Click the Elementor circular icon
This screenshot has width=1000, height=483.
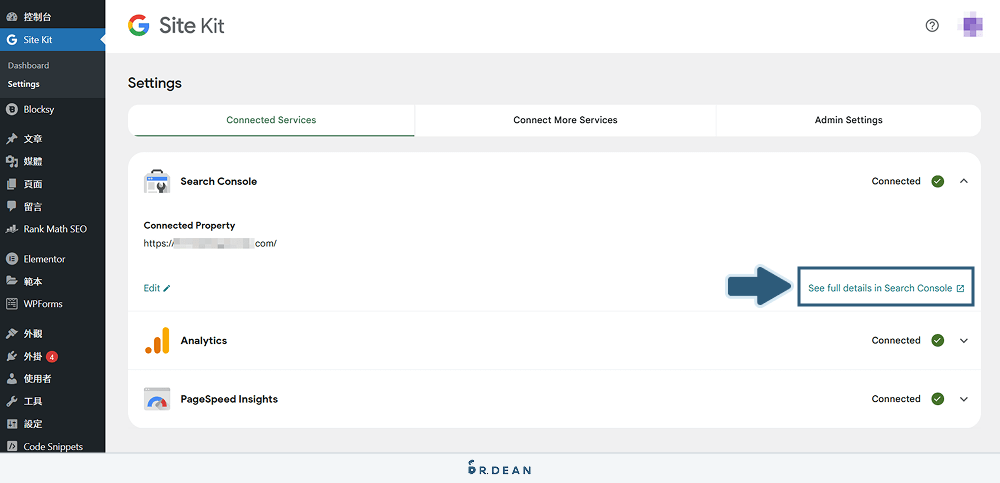(x=11, y=259)
